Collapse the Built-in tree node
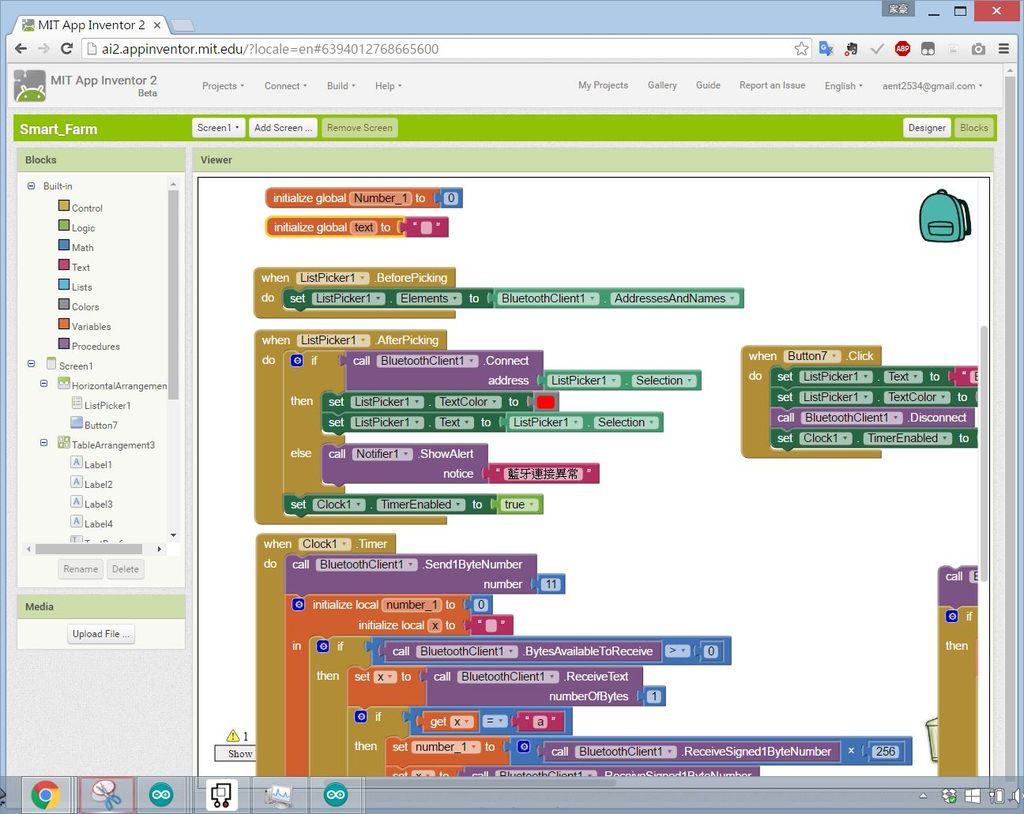 (x=31, y=186)
